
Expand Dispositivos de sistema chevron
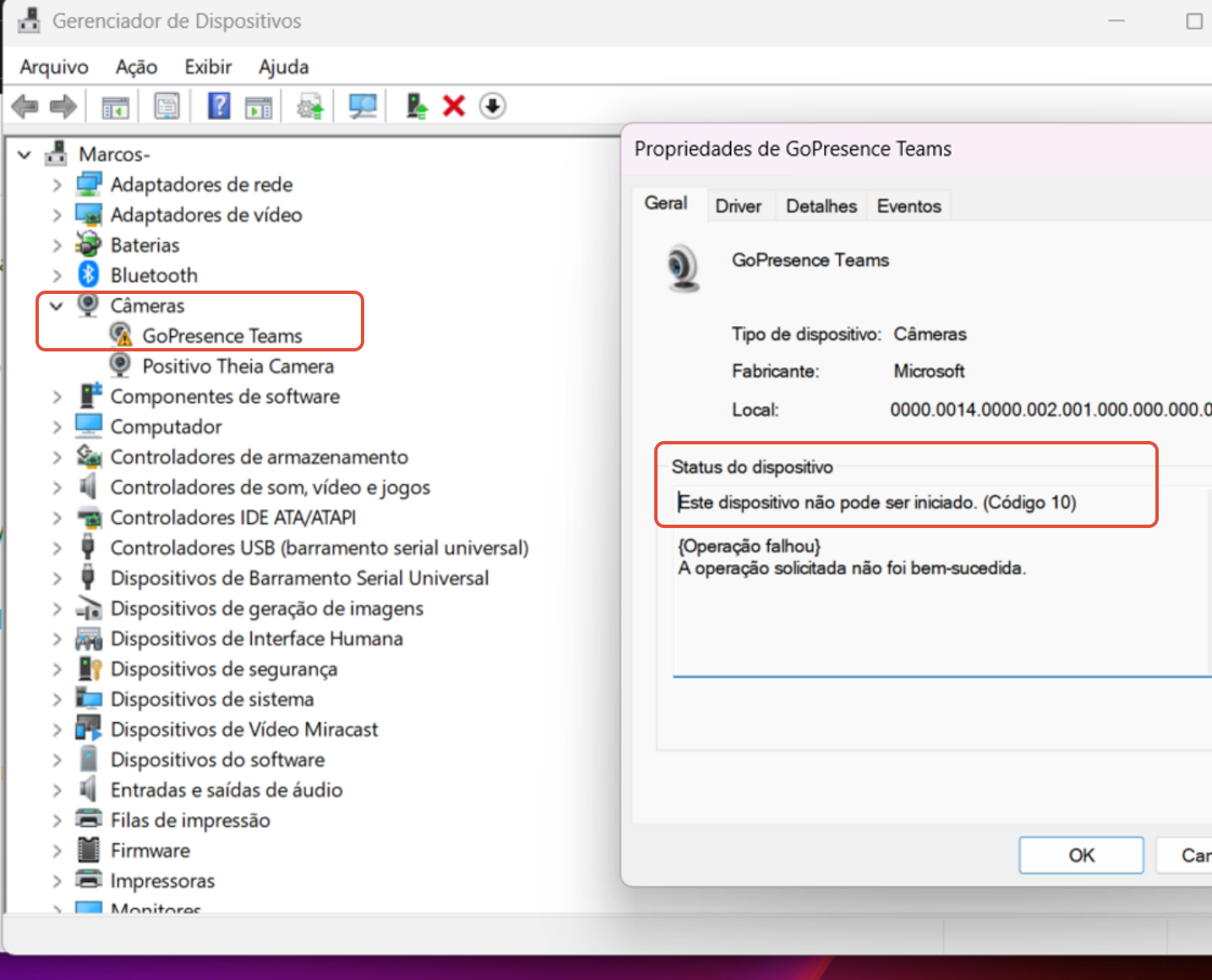pyautogui.click(x=57, y=700)
